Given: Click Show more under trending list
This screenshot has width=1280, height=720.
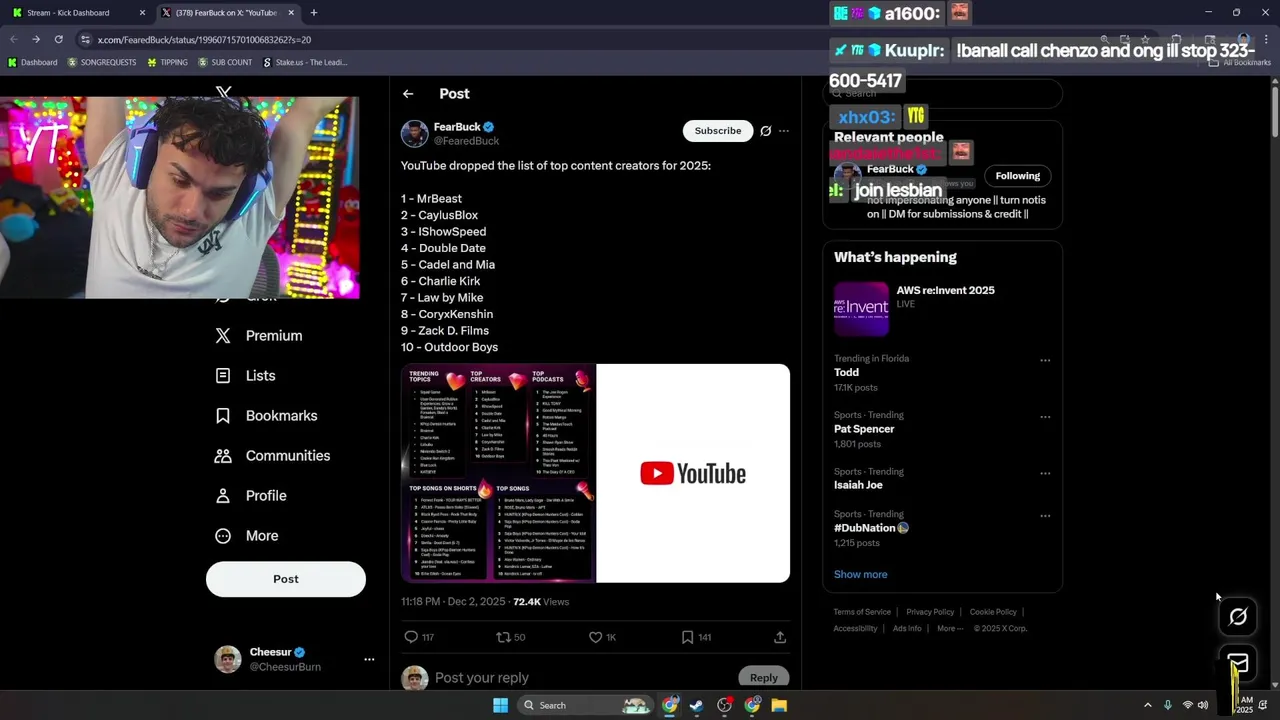Looking at the screenshot, I should tap(861, 575).
